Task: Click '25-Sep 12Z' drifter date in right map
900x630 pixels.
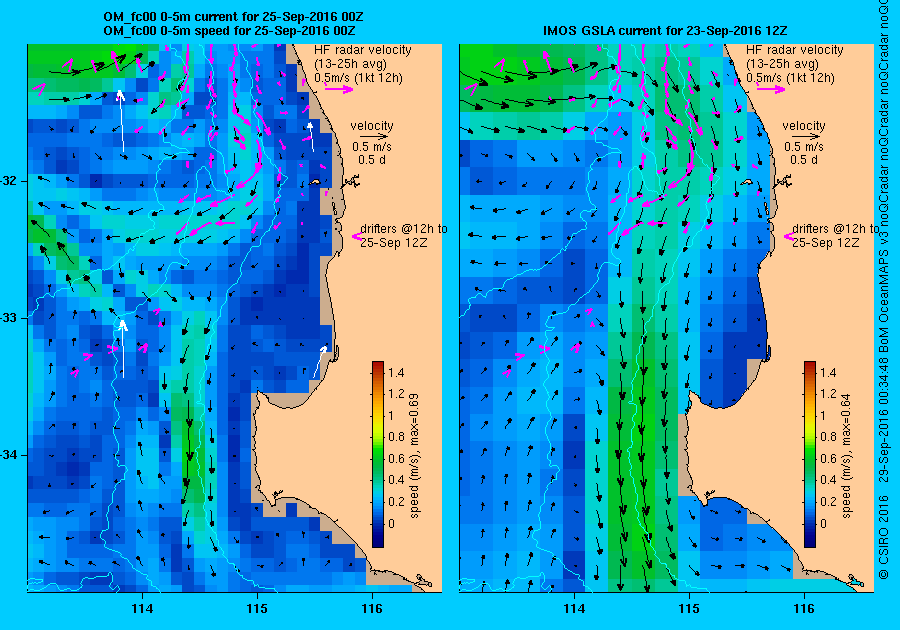Action: 826,242
